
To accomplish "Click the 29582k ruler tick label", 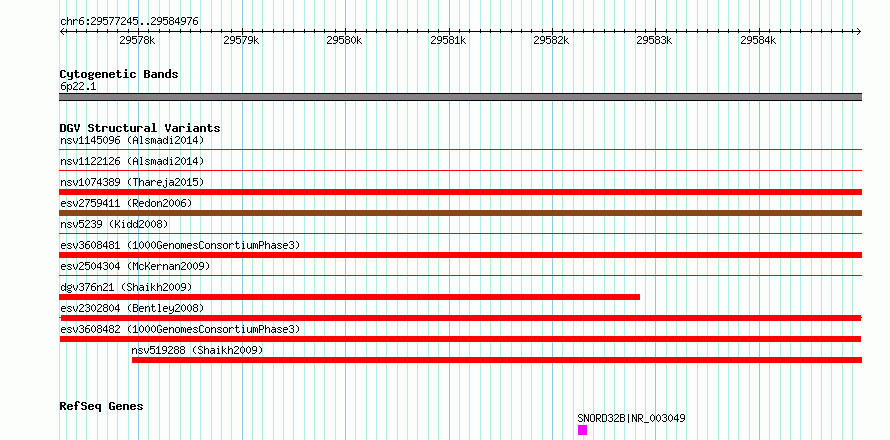I will [551, 40].
